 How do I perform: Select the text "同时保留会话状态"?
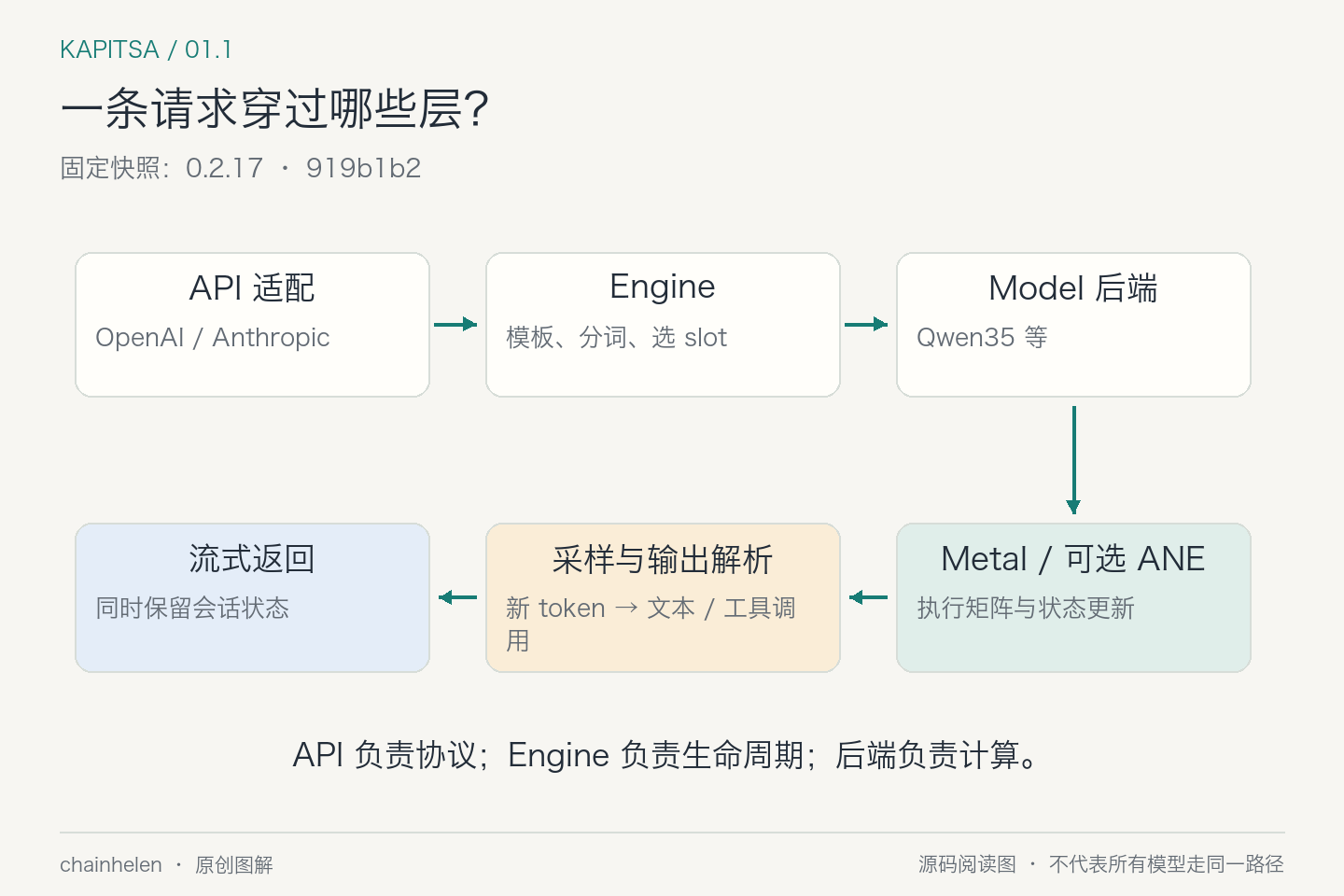pyautogui.click(x=192, y=608)
